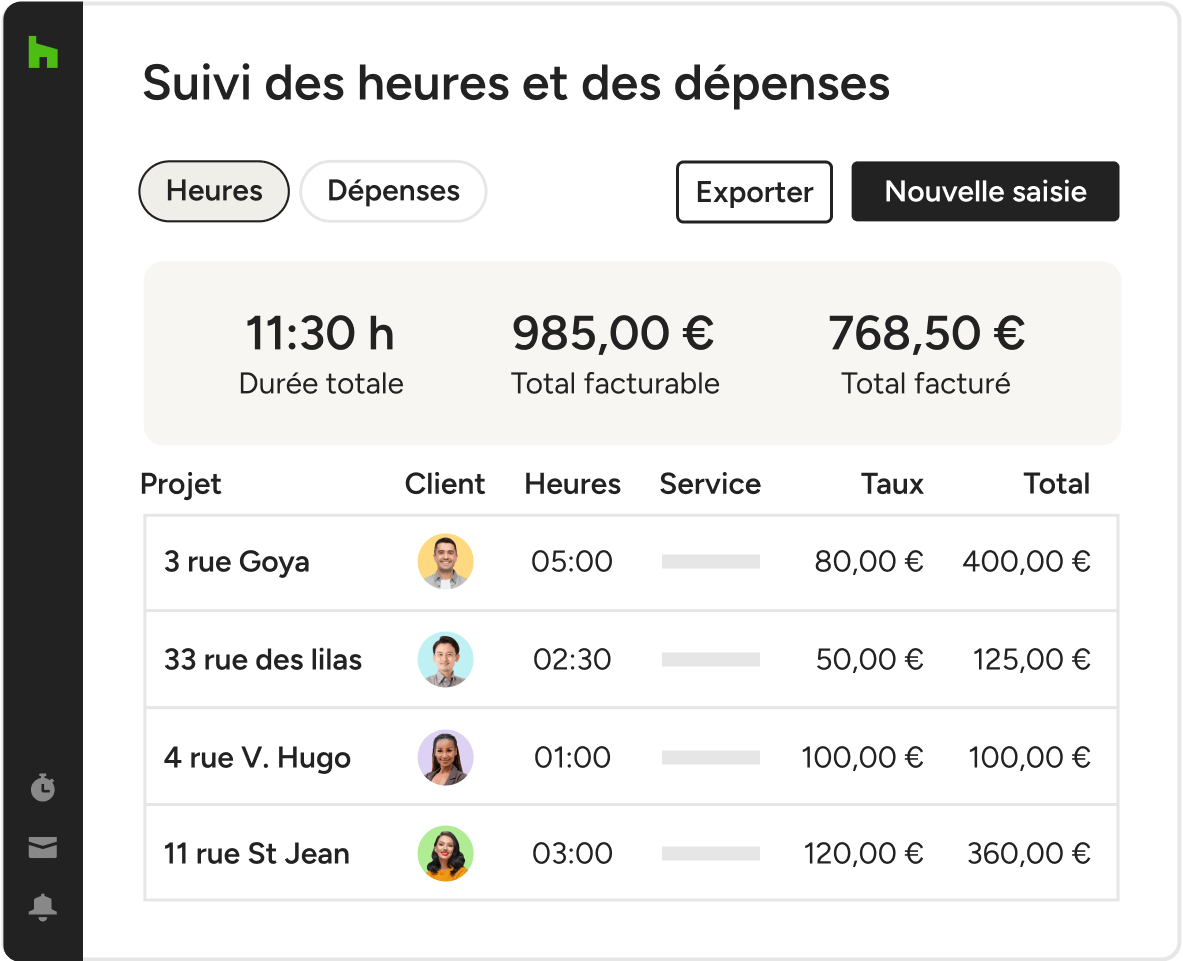1183x961 pixels.
Task: Click the Nouvelle saisie button
Action: pyautogui.click(x=985, y=191)
